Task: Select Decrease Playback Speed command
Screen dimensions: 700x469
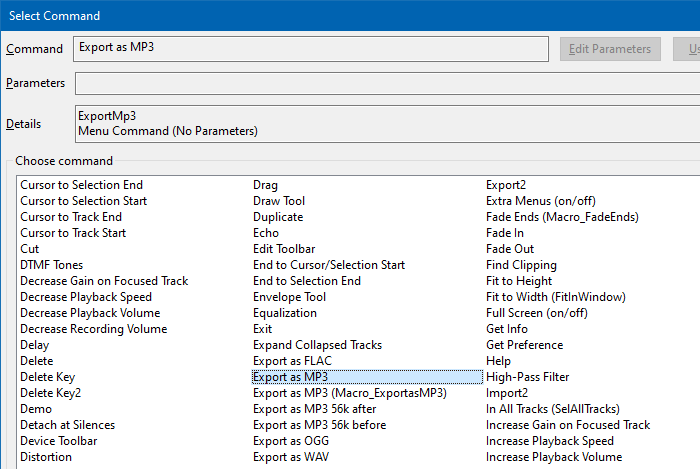Action: click(86, 297)
